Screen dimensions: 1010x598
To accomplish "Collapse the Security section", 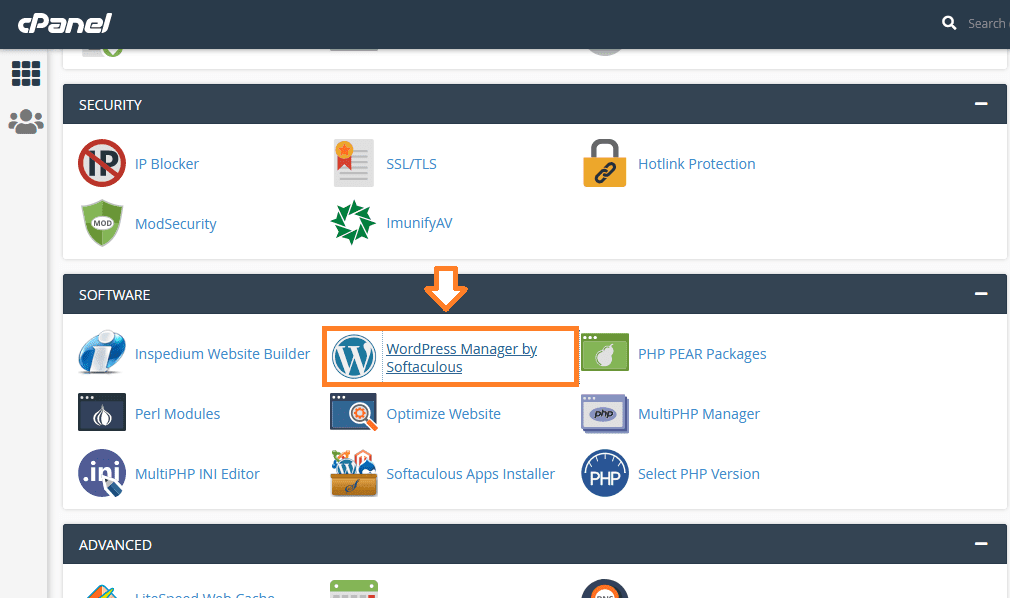I will (980, 104).
